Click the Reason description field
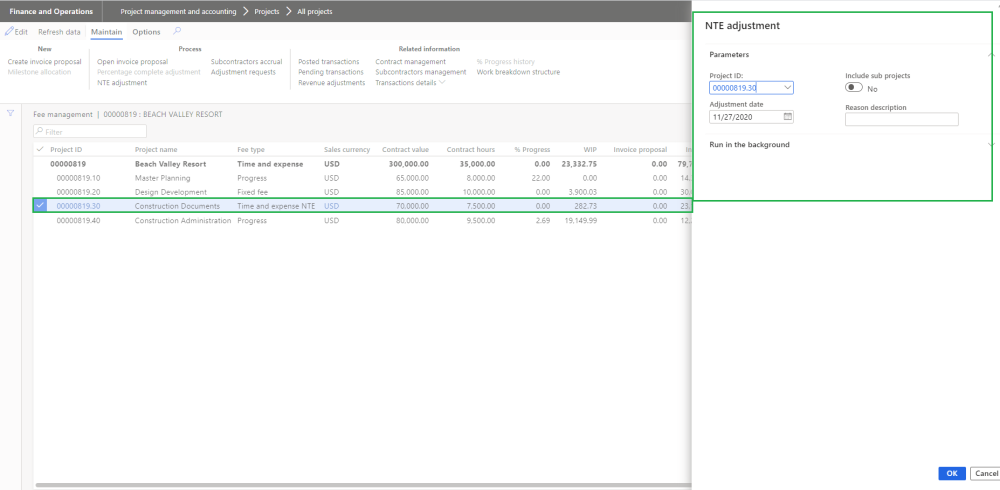1000x490 pixels. point(901,120)
